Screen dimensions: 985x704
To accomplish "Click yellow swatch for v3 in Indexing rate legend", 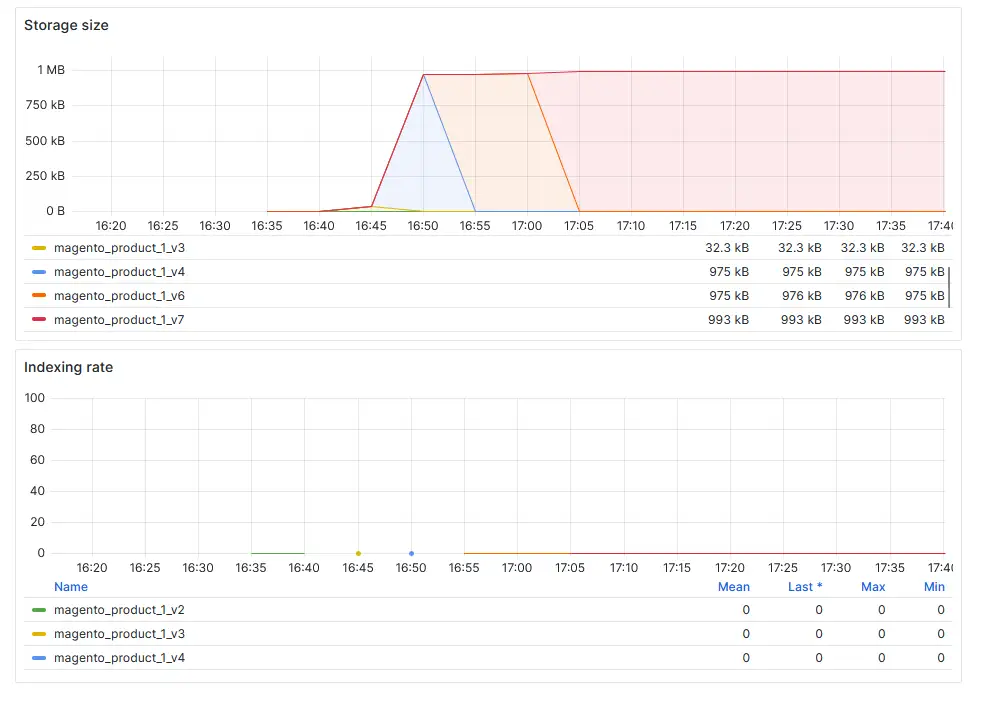I will point(39,634).
